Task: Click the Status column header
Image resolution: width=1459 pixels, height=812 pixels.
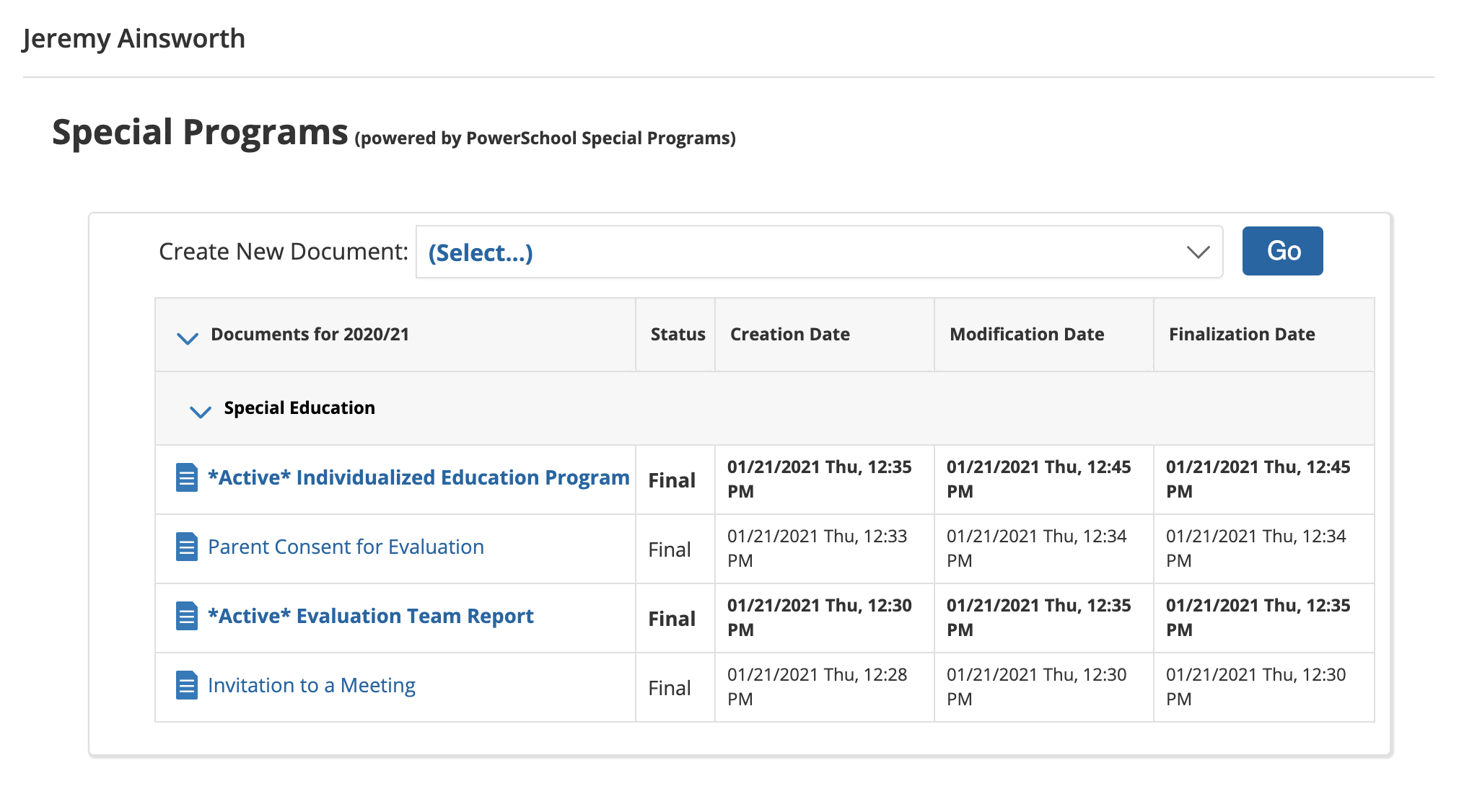Action: tap(676, 334)
